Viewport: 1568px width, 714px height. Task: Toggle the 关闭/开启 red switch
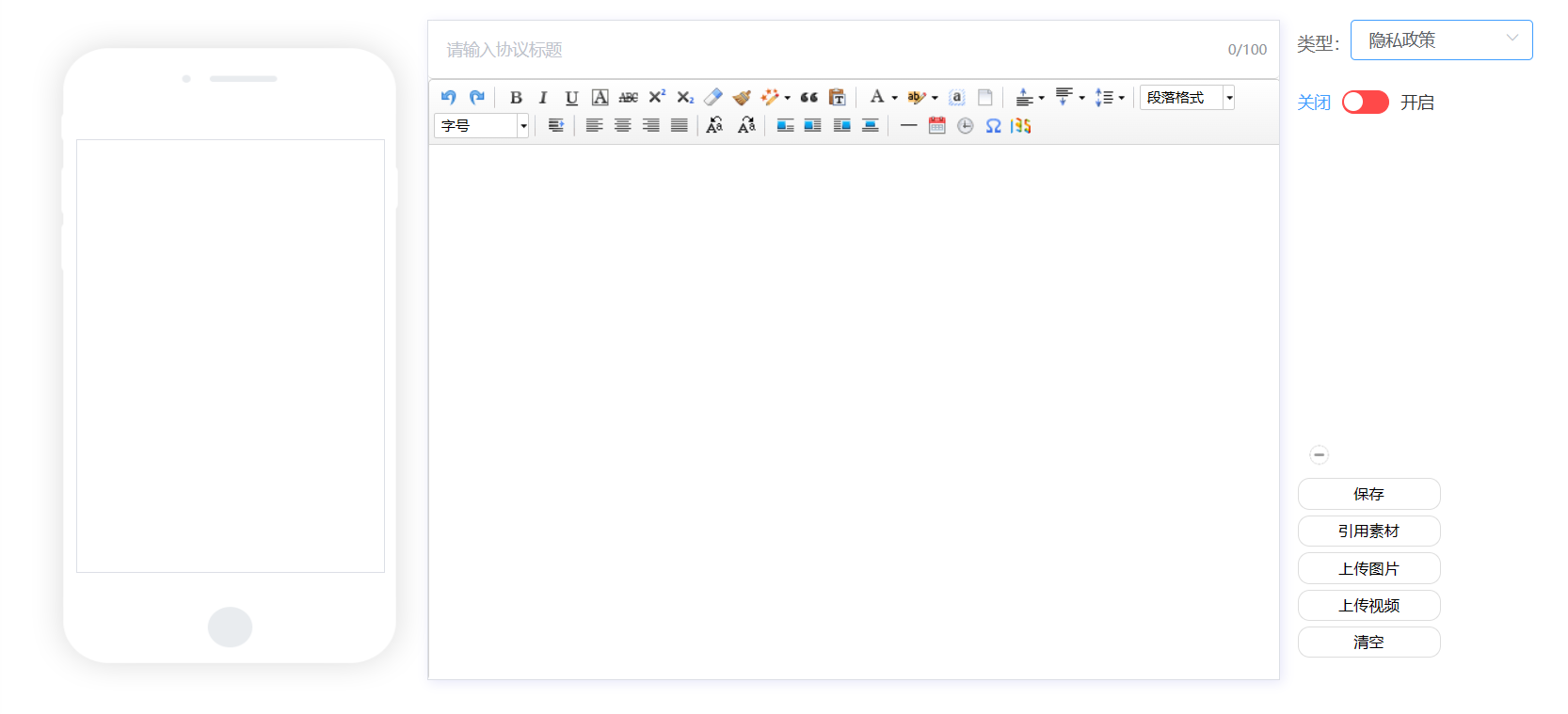1366,102
